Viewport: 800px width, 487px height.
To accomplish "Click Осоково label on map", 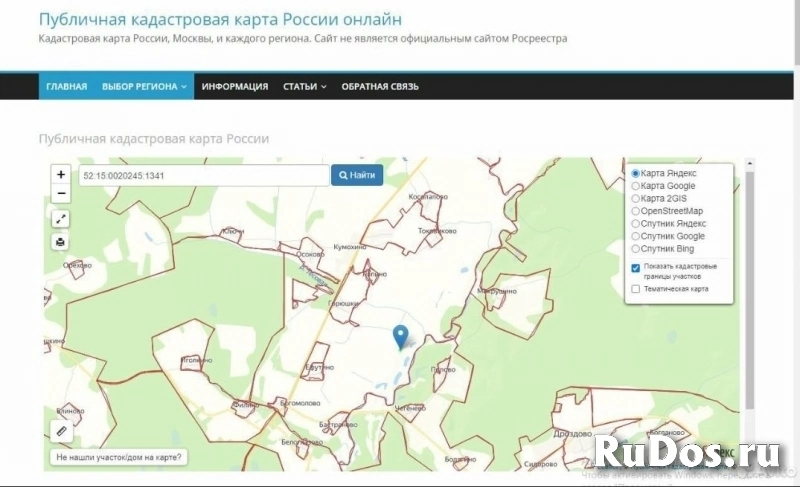I will [x=310, y=254].
